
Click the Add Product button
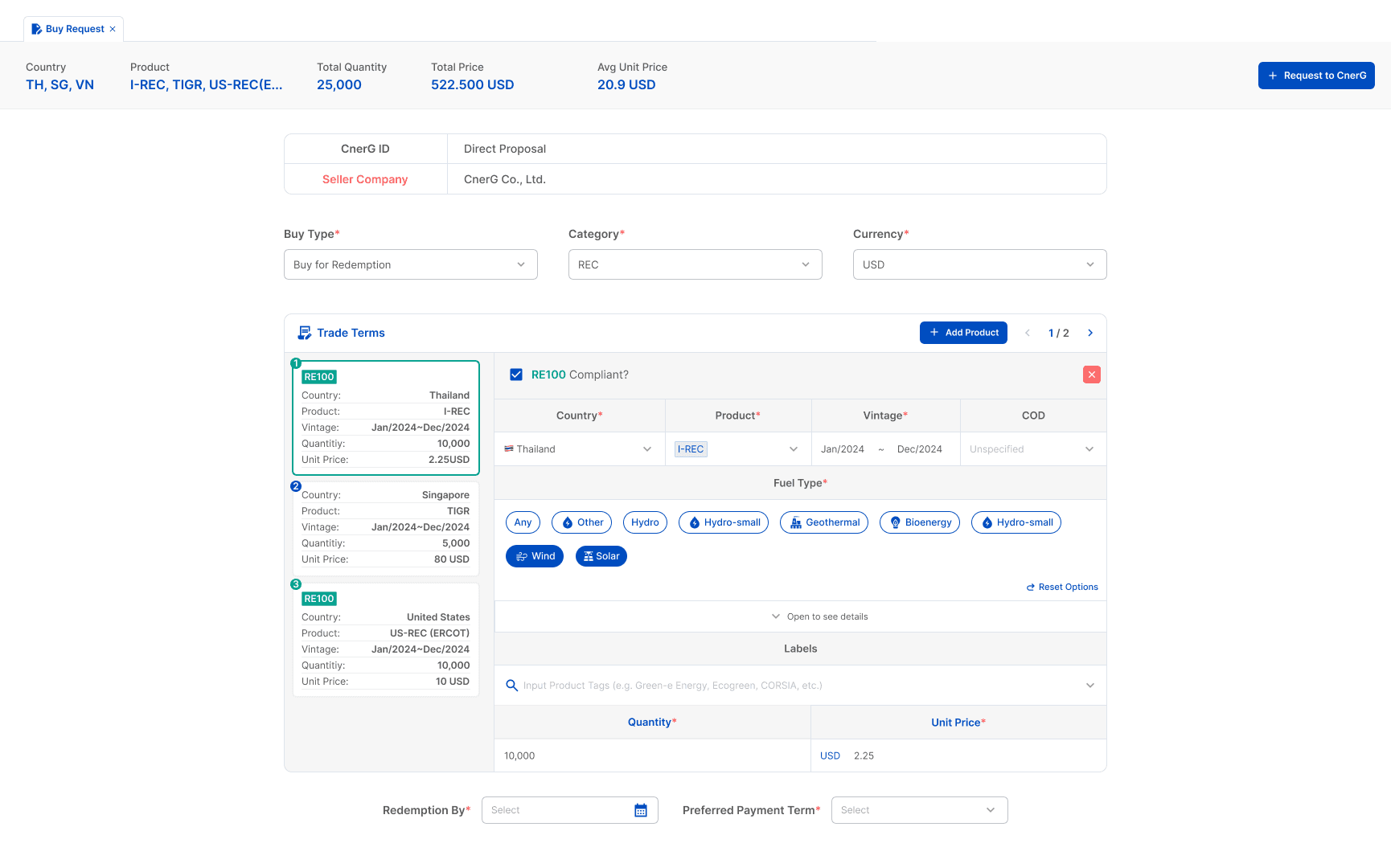click(x=963, y=332)
